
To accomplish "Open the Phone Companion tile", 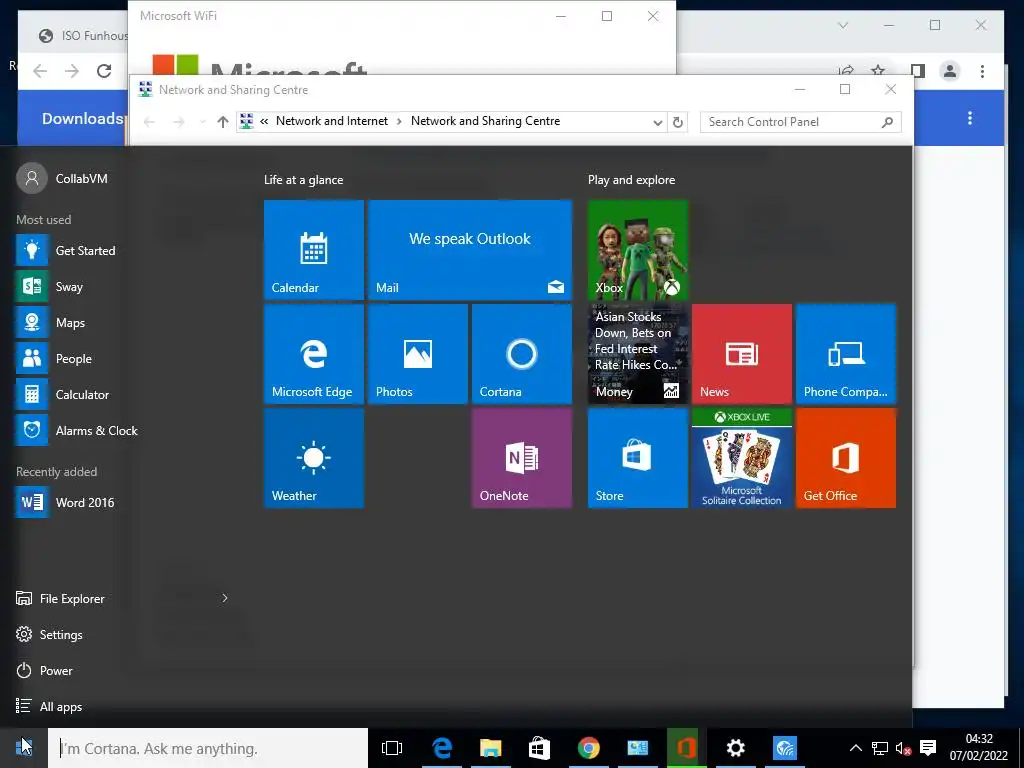I will 846,354.
